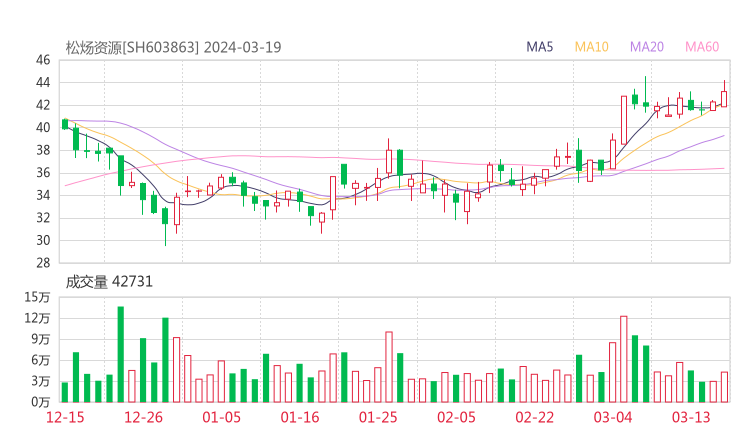Click the 30 price axis label
This screenshot has height=440, width=740.
click(43, 240)
